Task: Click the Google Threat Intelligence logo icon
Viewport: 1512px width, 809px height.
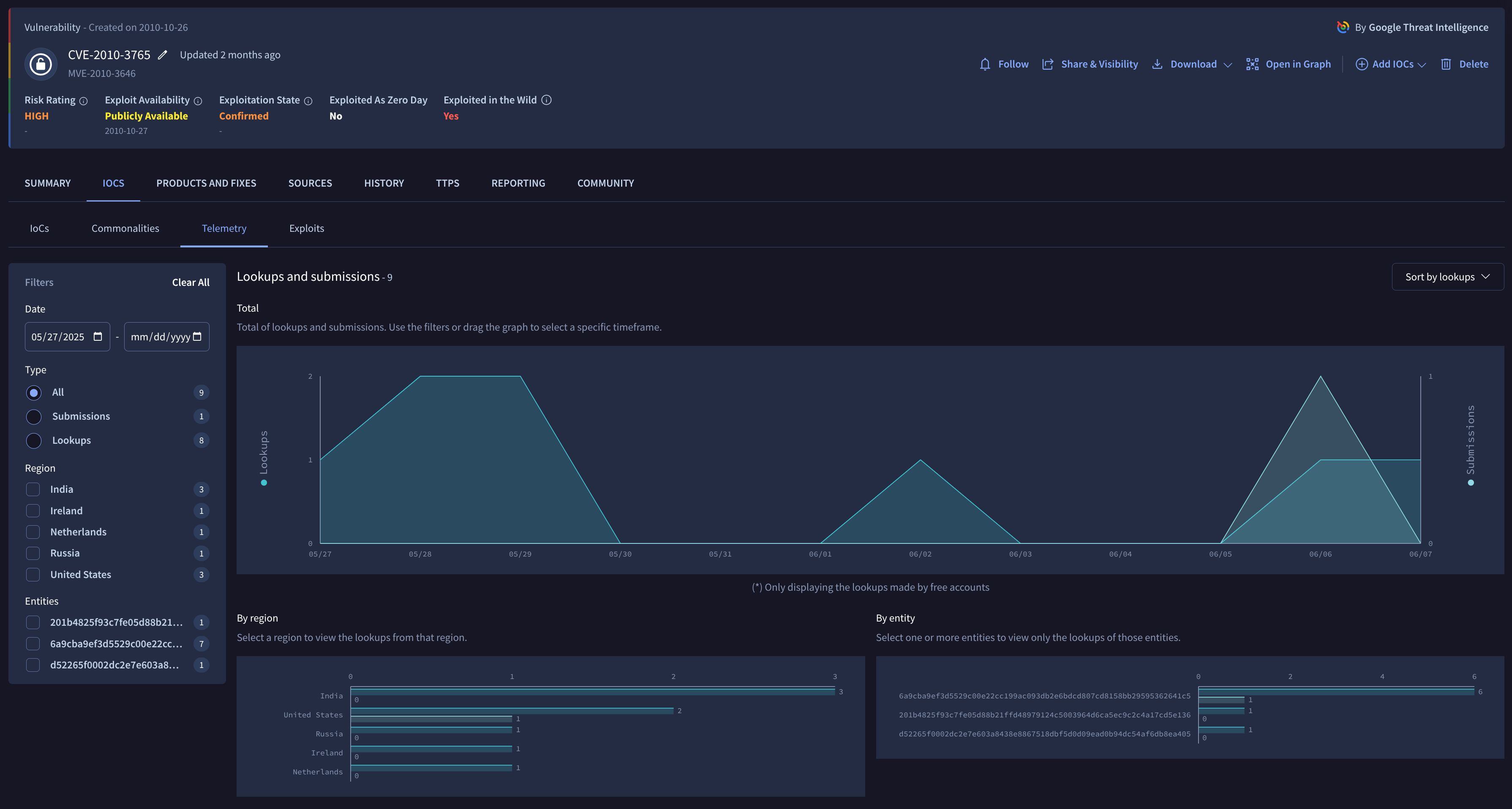Action: 1342,27
